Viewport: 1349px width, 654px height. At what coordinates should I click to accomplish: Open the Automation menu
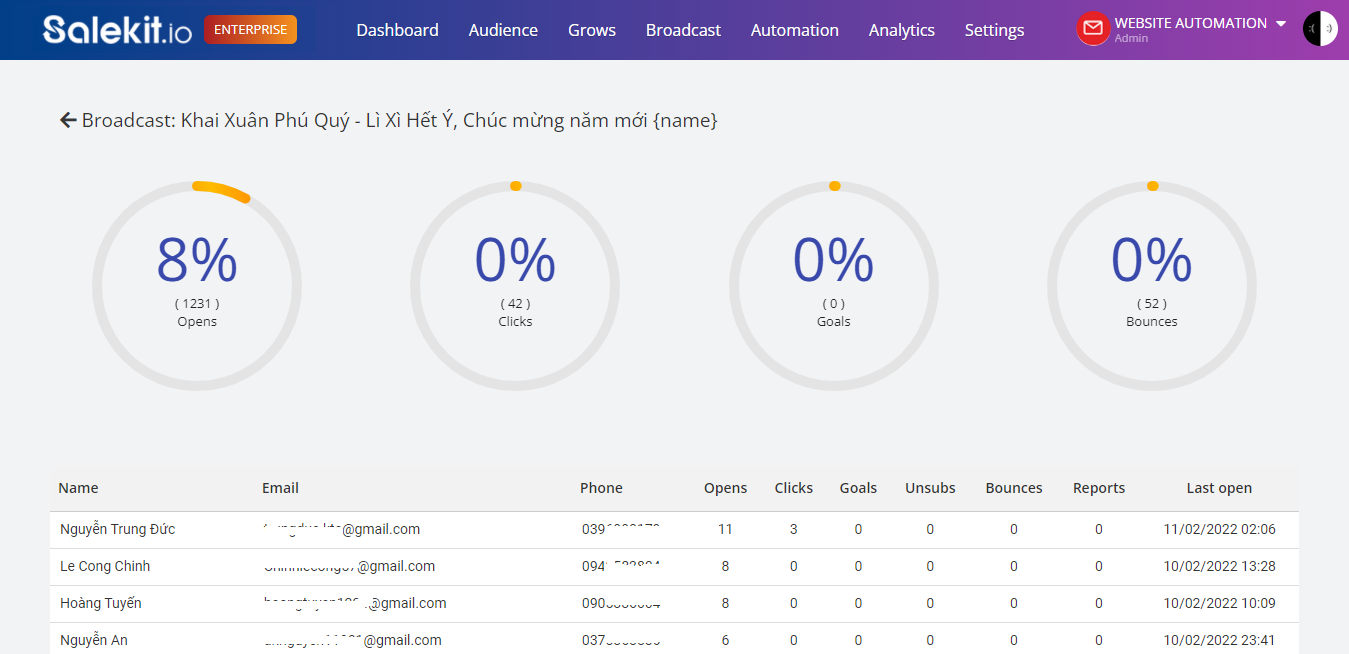point(795,30)
